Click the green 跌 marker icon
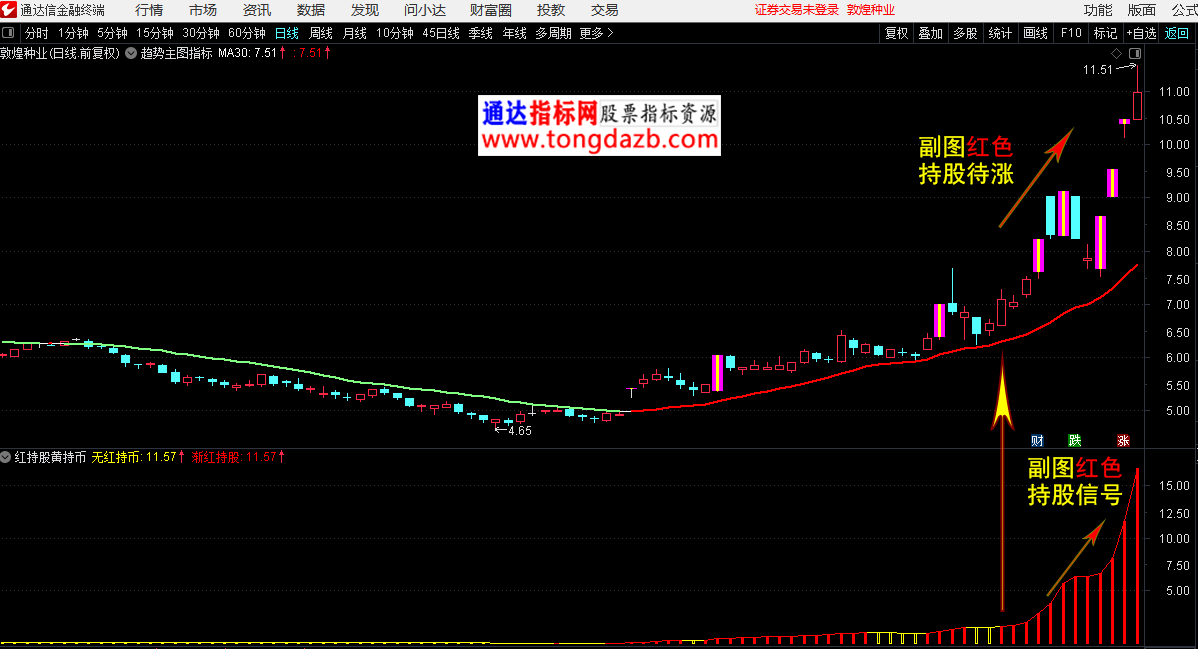This screenshot has height=649, width=1198. tap(1074, 440)
